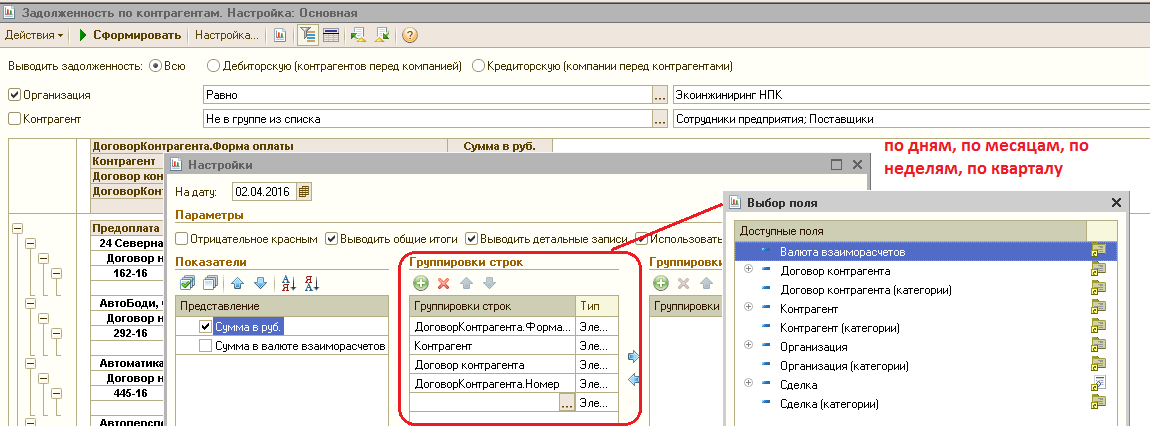
Task: Check Сумма в валюте взаиморасчетов indicator
Action: point(205,346)
